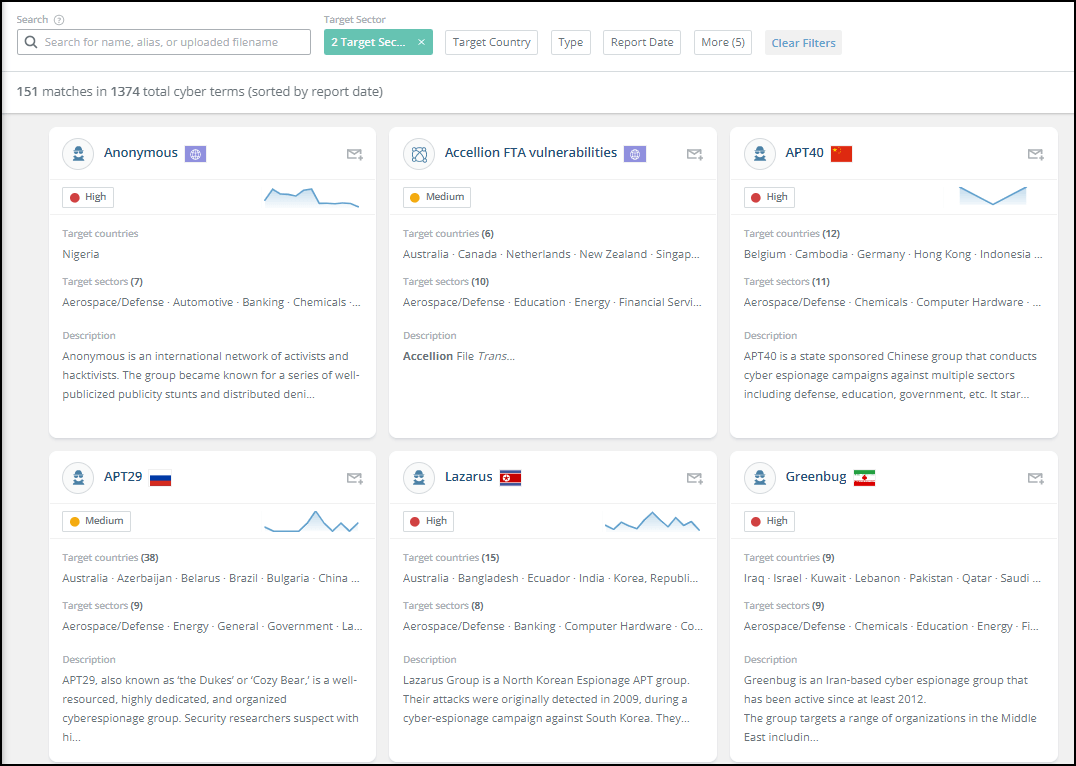Click the envelope icon on Lazarus card

coord(695,478)
